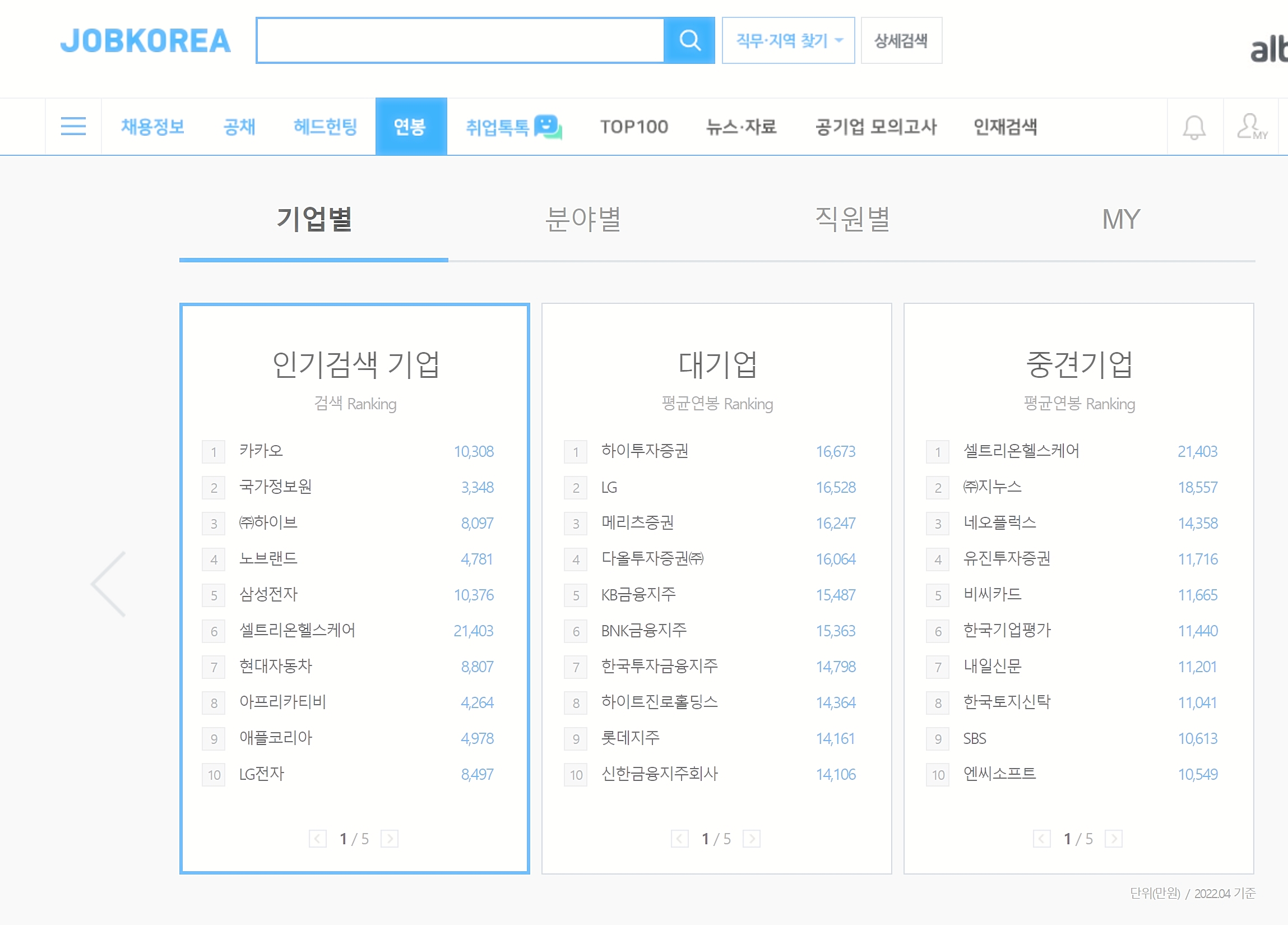The height and width of the screenshot is (925, 1288).
Task: Switch to the MY tab
Action: coord(1121,219)
